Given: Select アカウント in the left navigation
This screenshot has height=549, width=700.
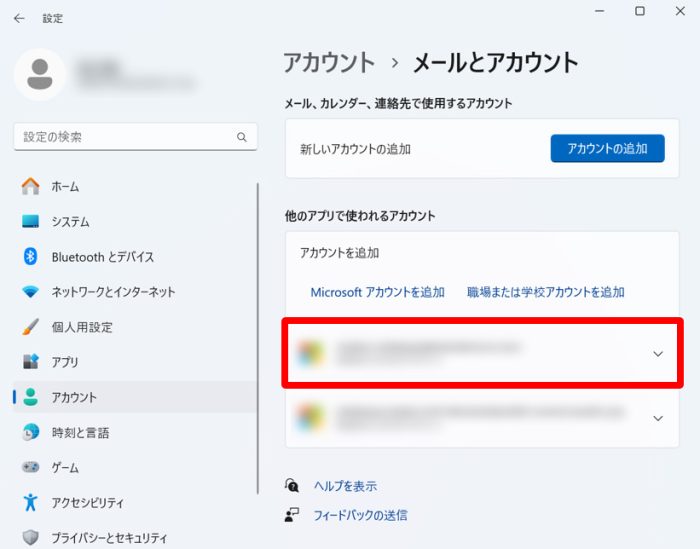Looking at the screenshot, I should pyautogui.click(x=74, y=397).
